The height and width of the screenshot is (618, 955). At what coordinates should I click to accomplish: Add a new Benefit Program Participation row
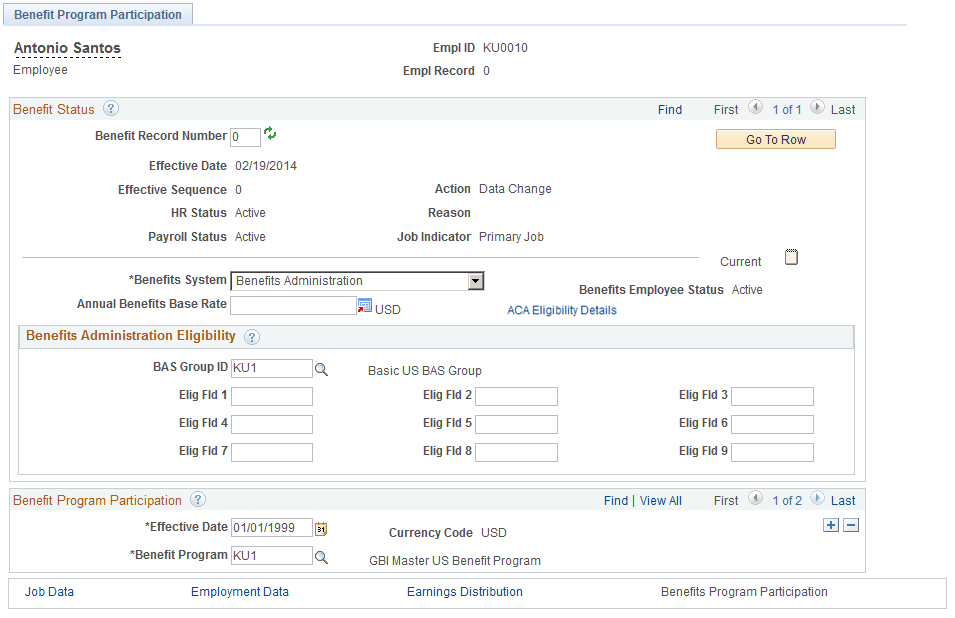click(x=831, y=524)
